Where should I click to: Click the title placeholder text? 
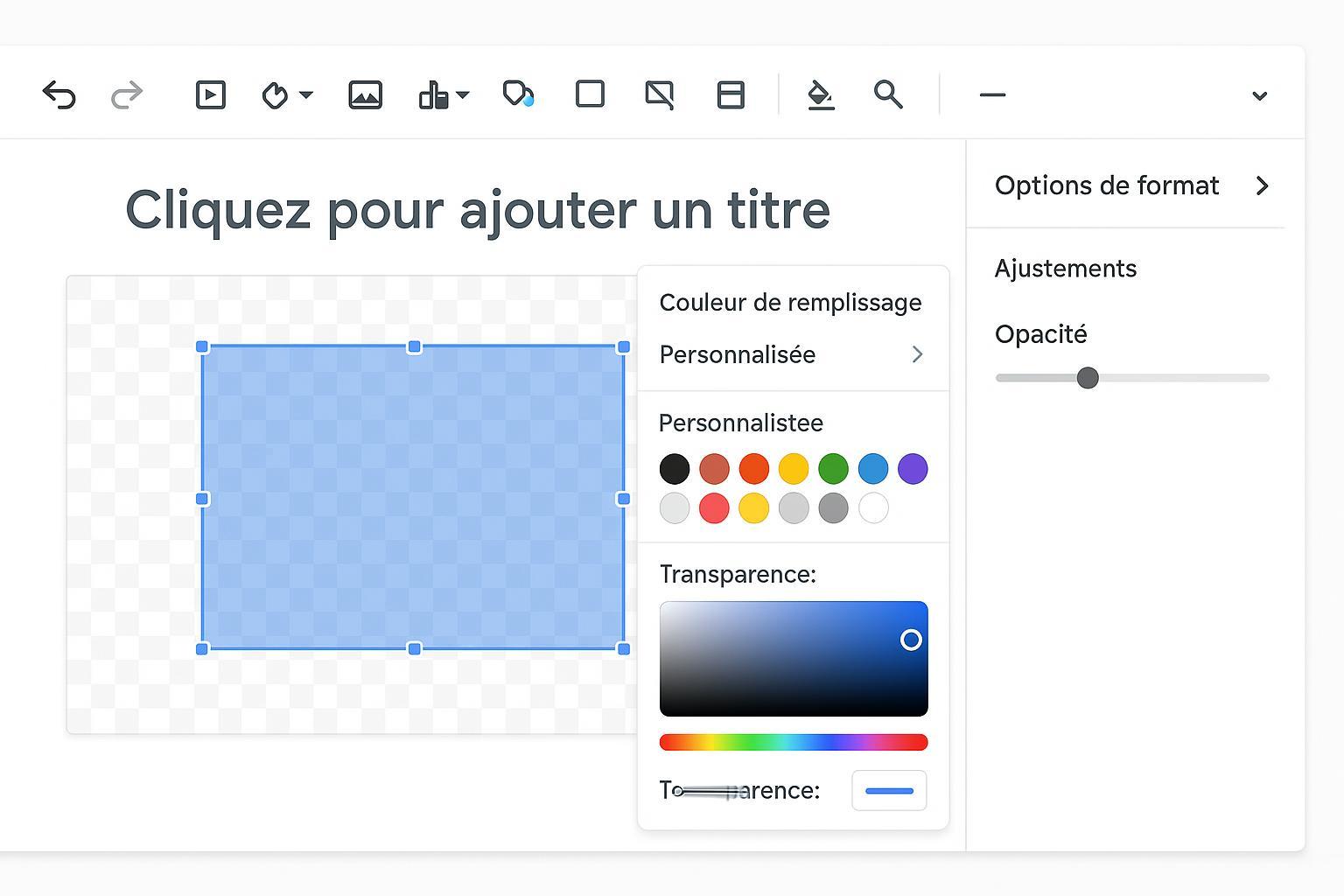click(478, 210)
